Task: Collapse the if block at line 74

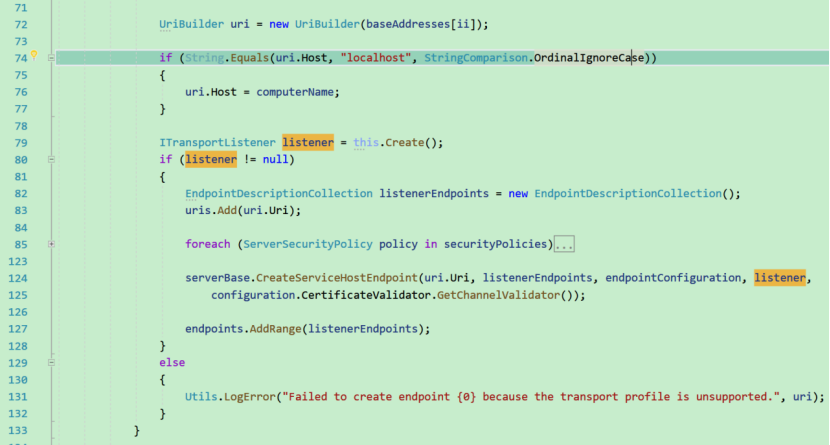Action: (x=51, y=58)
